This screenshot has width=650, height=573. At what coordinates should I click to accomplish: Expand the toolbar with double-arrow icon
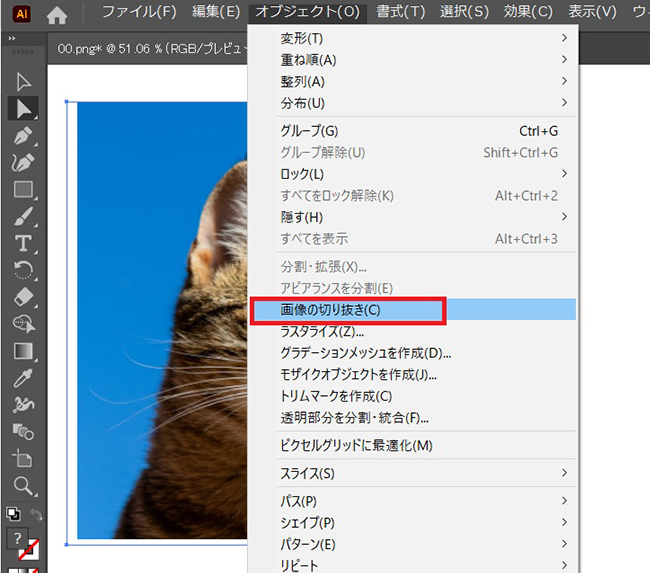click(x=12, y=38)
